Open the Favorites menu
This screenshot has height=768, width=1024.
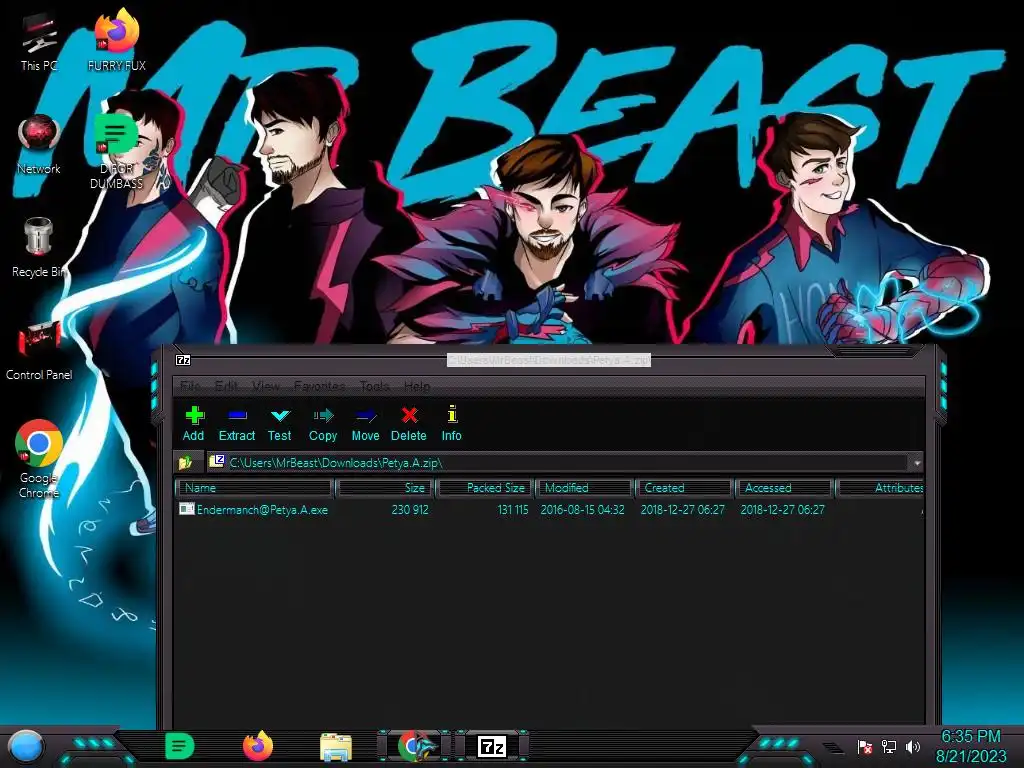coord(319,386)
